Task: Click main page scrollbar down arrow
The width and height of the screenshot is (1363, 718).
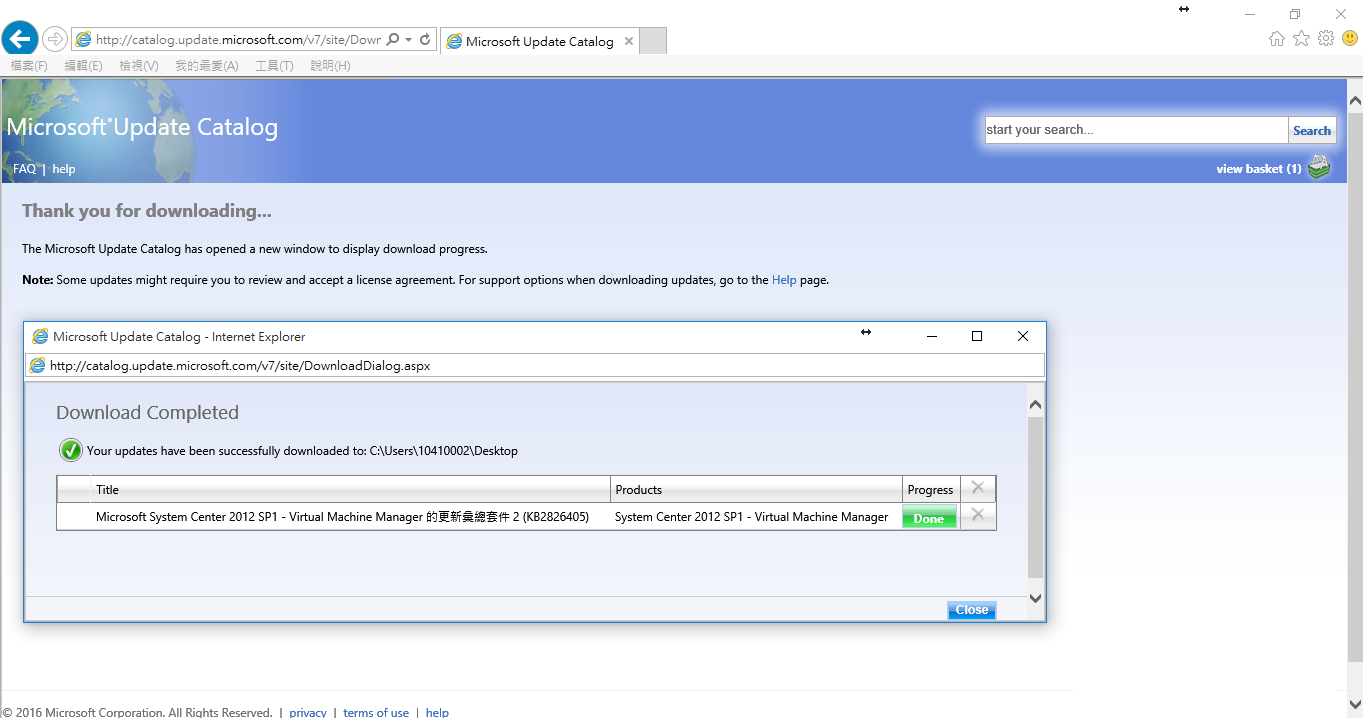Action: coord(1355,705)
